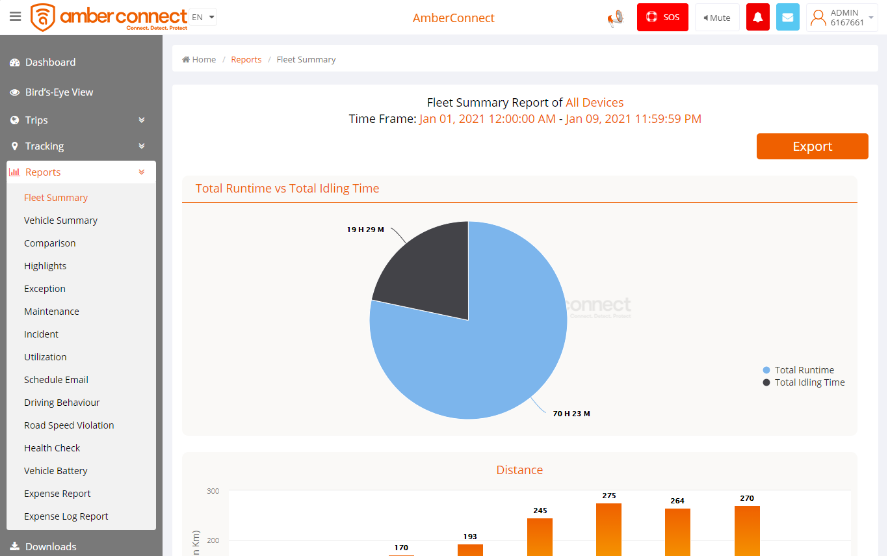Open Downloads in the sidebar
887x556 pixels.
(50, 546)
